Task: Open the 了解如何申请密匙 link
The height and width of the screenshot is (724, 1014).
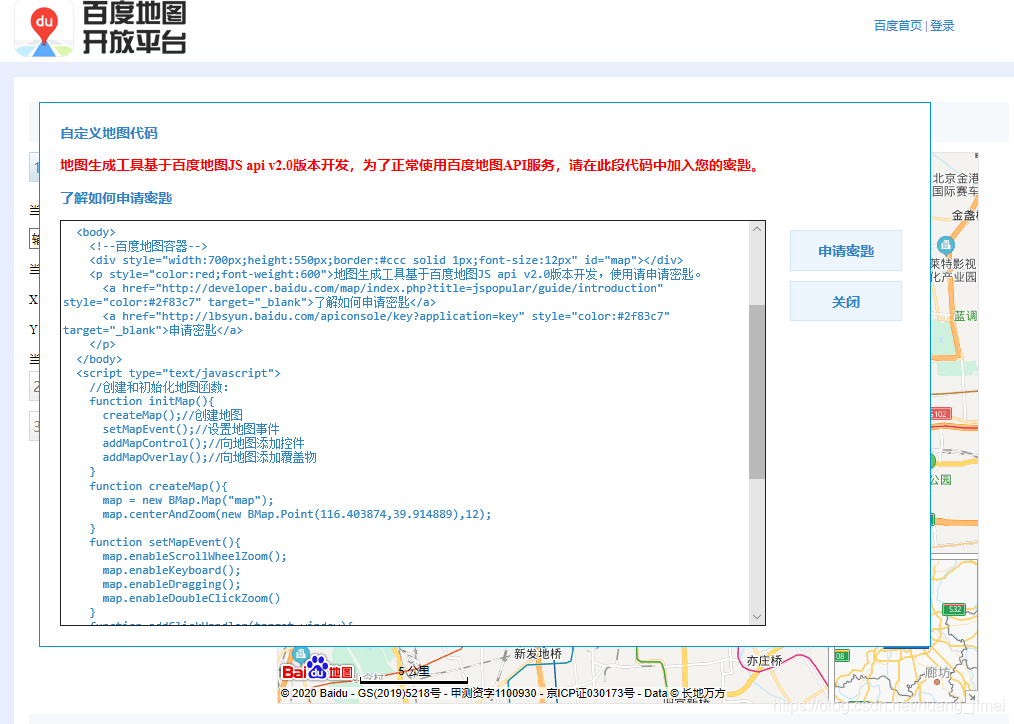Action: pyautogui.click(x=116, y=198)
